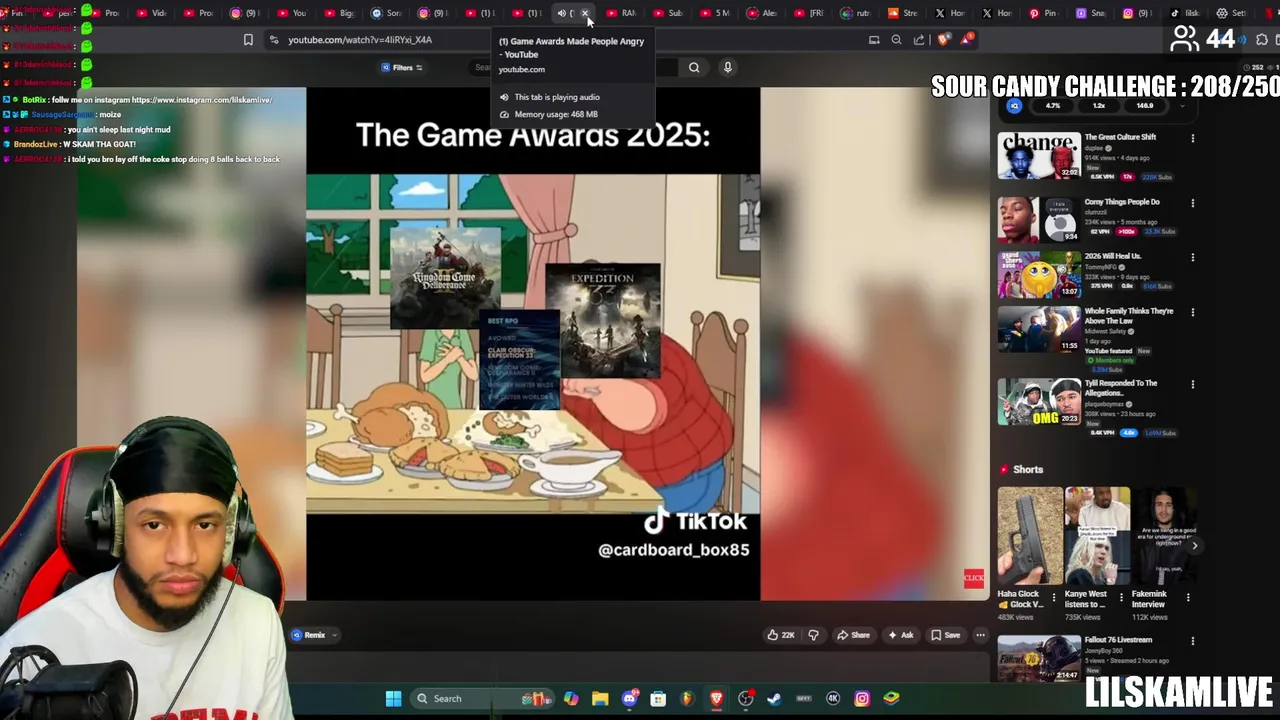Open Windows Start menu
Screen dimensions: 1280x720
point(393,699)
